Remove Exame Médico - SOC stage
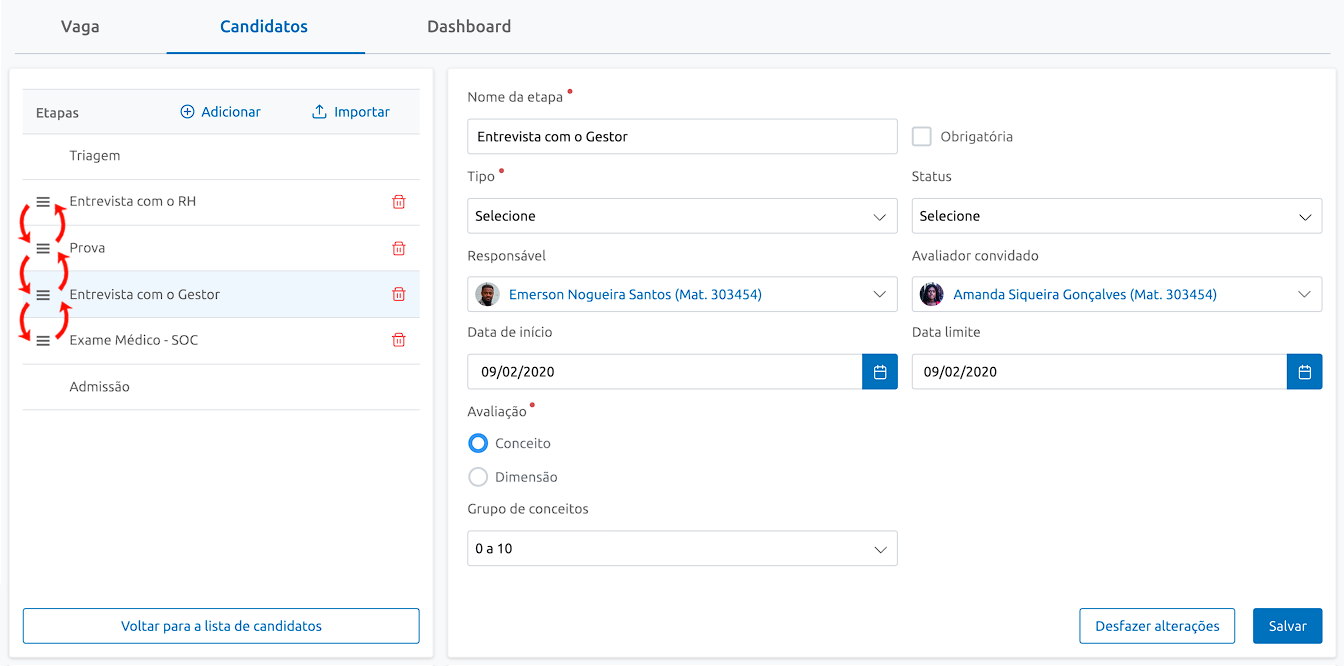This screenshot has height=666, width=1344. coord(398,340)
